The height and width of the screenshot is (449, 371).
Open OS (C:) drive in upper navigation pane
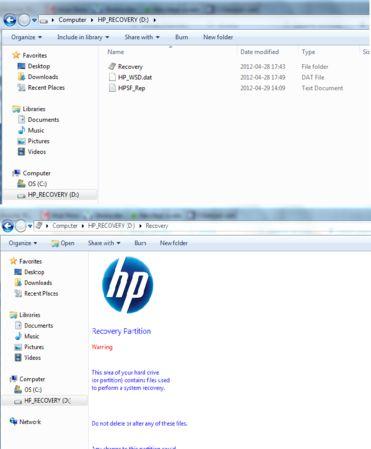point(37,184)
